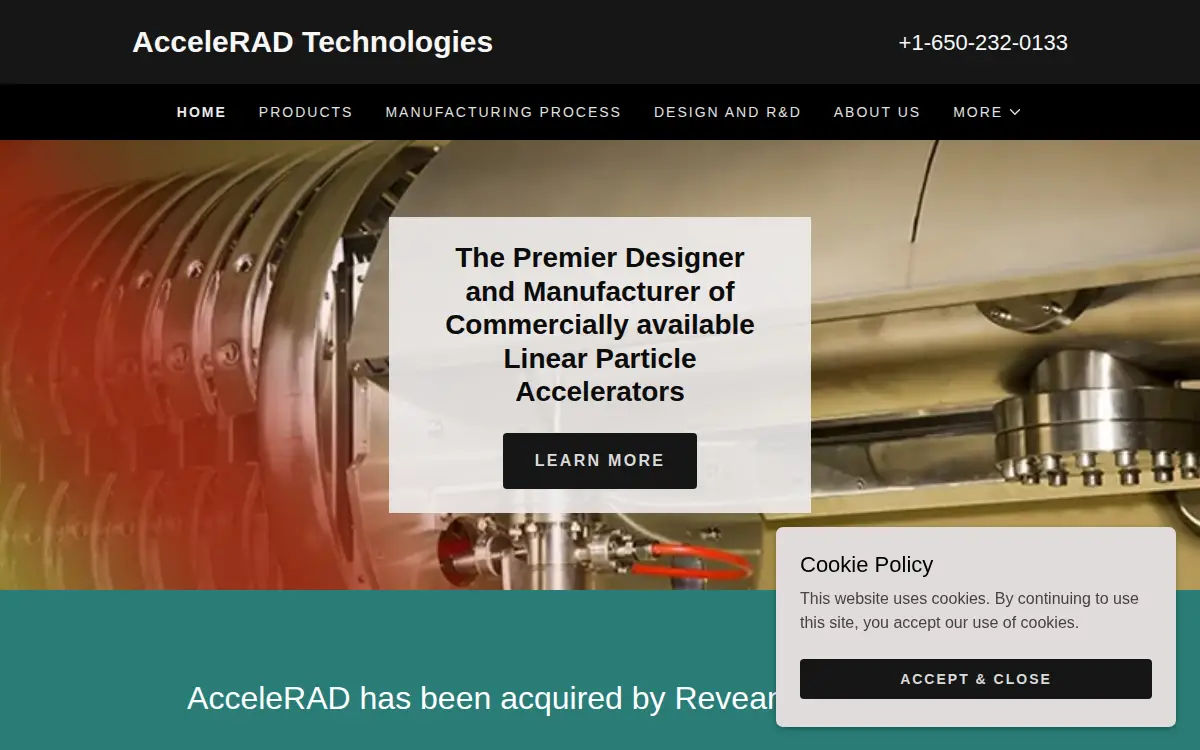Open the About Us page
The height and width of the screenshot is (750, 1200).
point(877,112)
